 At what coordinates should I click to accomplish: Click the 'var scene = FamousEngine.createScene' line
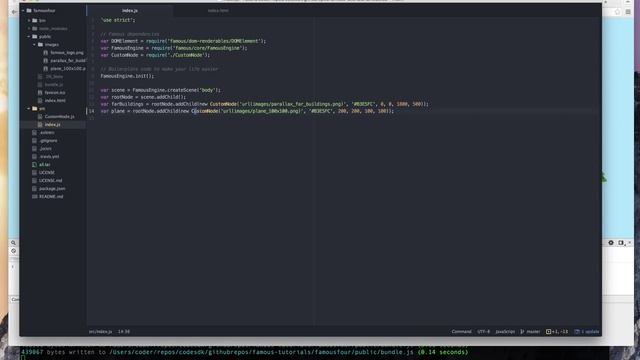coord(160,90)
